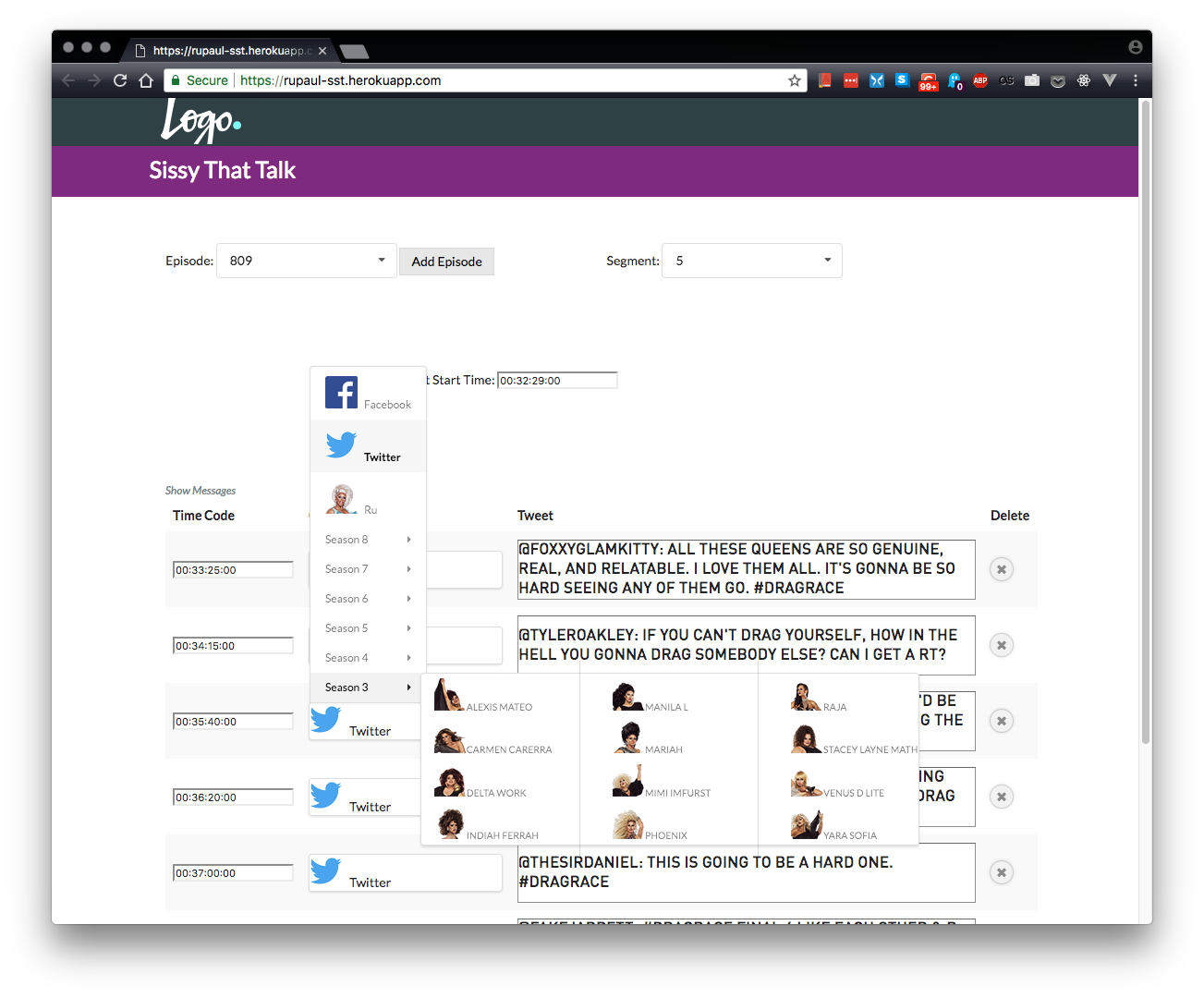Bookmark page with star icon
Screen dimensions: 1204x998
[794, 80]
